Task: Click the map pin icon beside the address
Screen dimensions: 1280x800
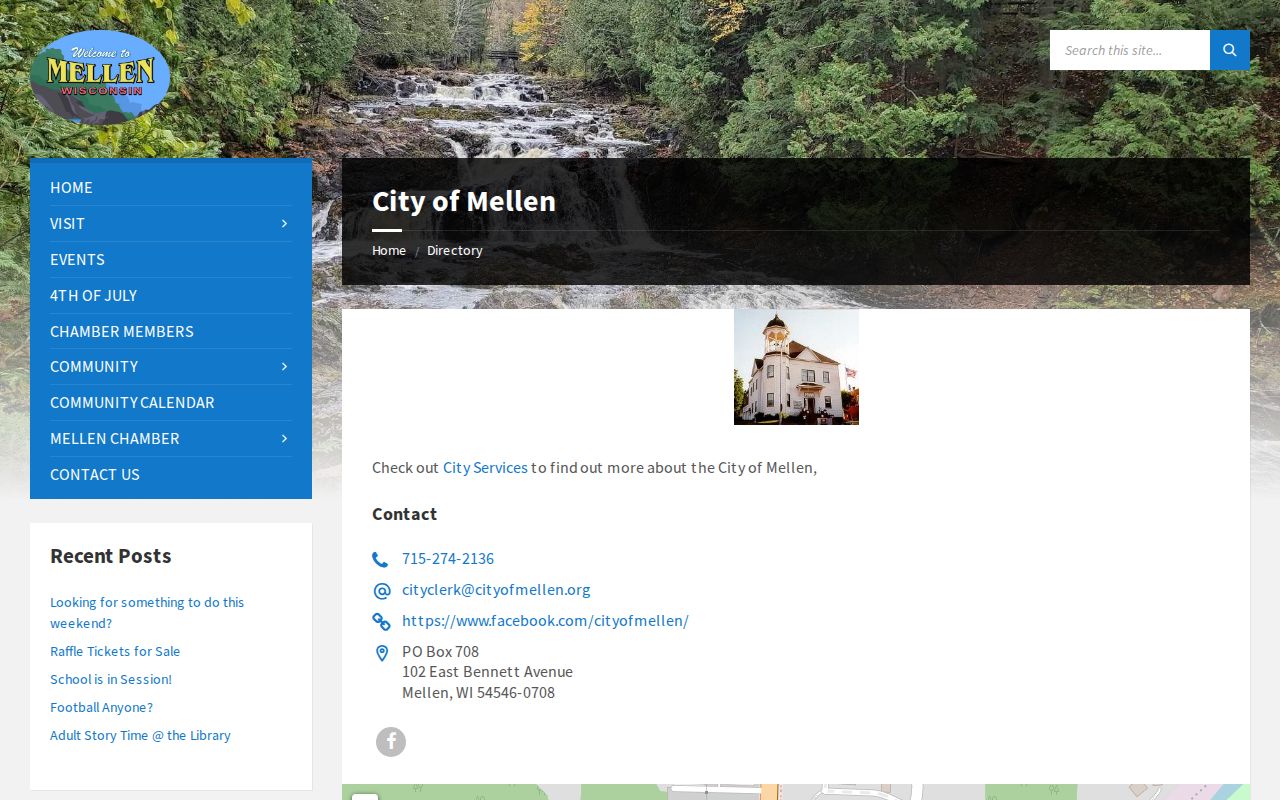Action: coord(381,653)
